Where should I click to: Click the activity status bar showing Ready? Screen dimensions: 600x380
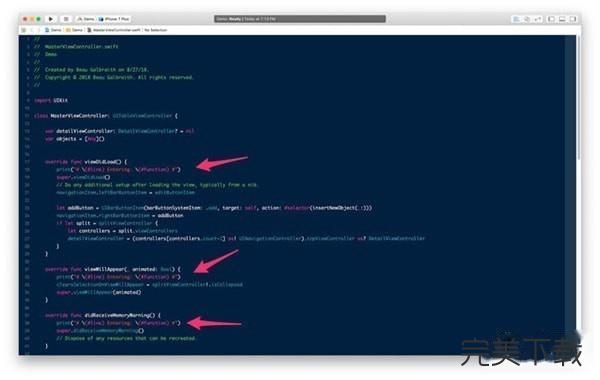pos(300,19)
